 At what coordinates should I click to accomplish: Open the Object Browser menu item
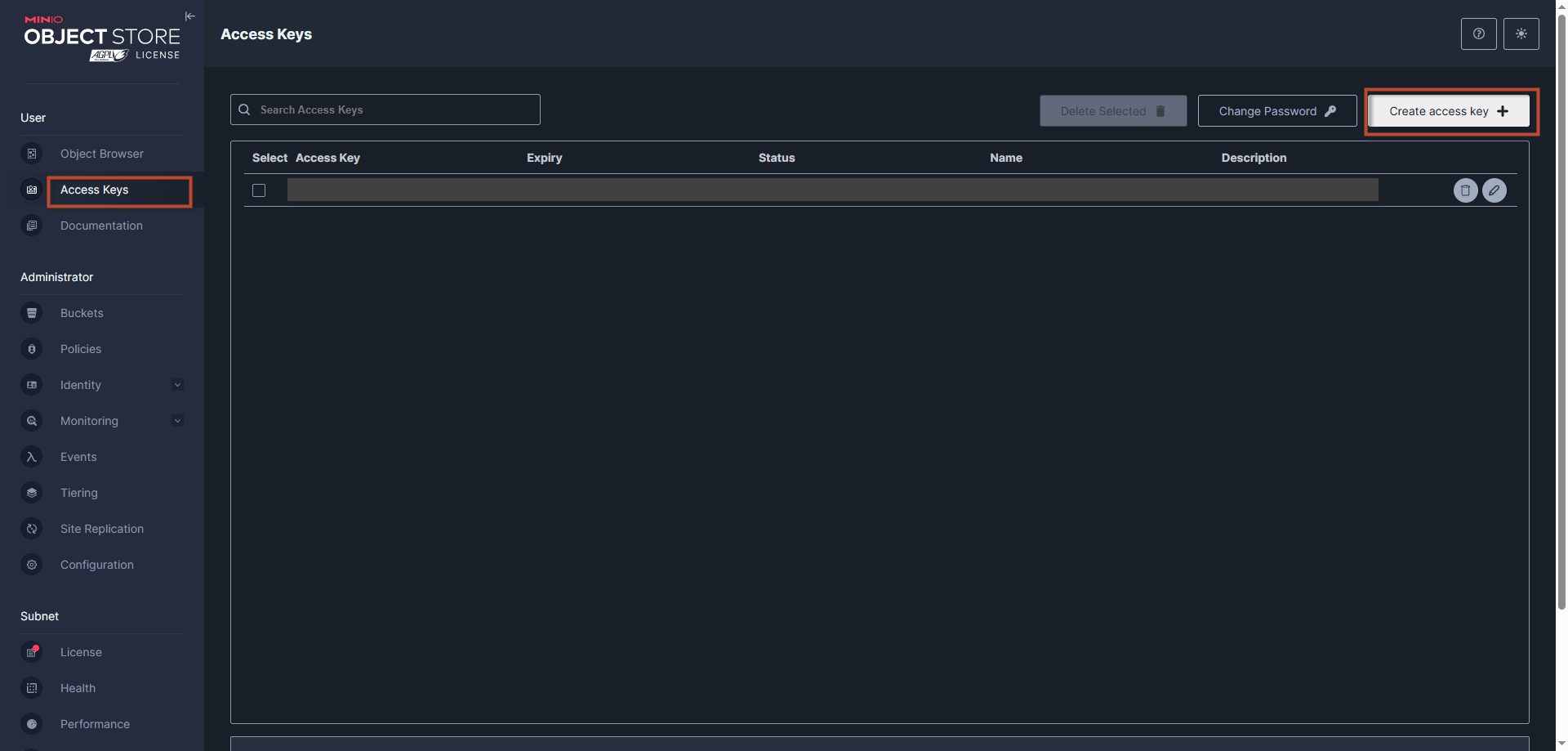click(x=101, y=154)
